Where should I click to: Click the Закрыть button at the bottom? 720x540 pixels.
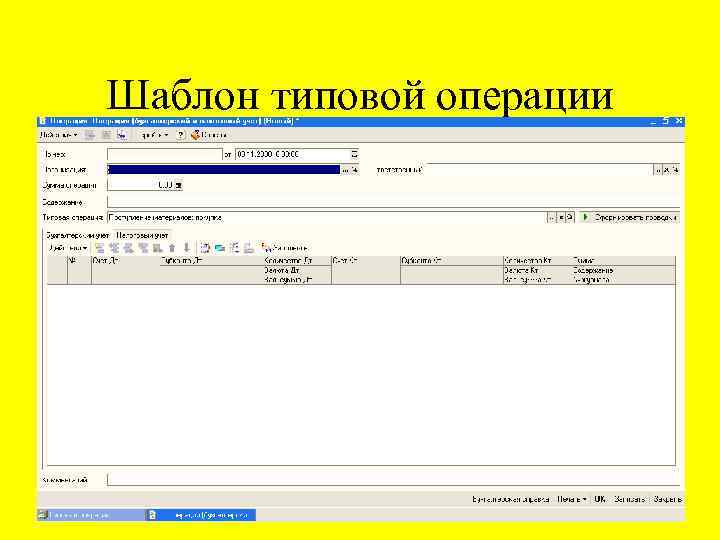[667, 499]
